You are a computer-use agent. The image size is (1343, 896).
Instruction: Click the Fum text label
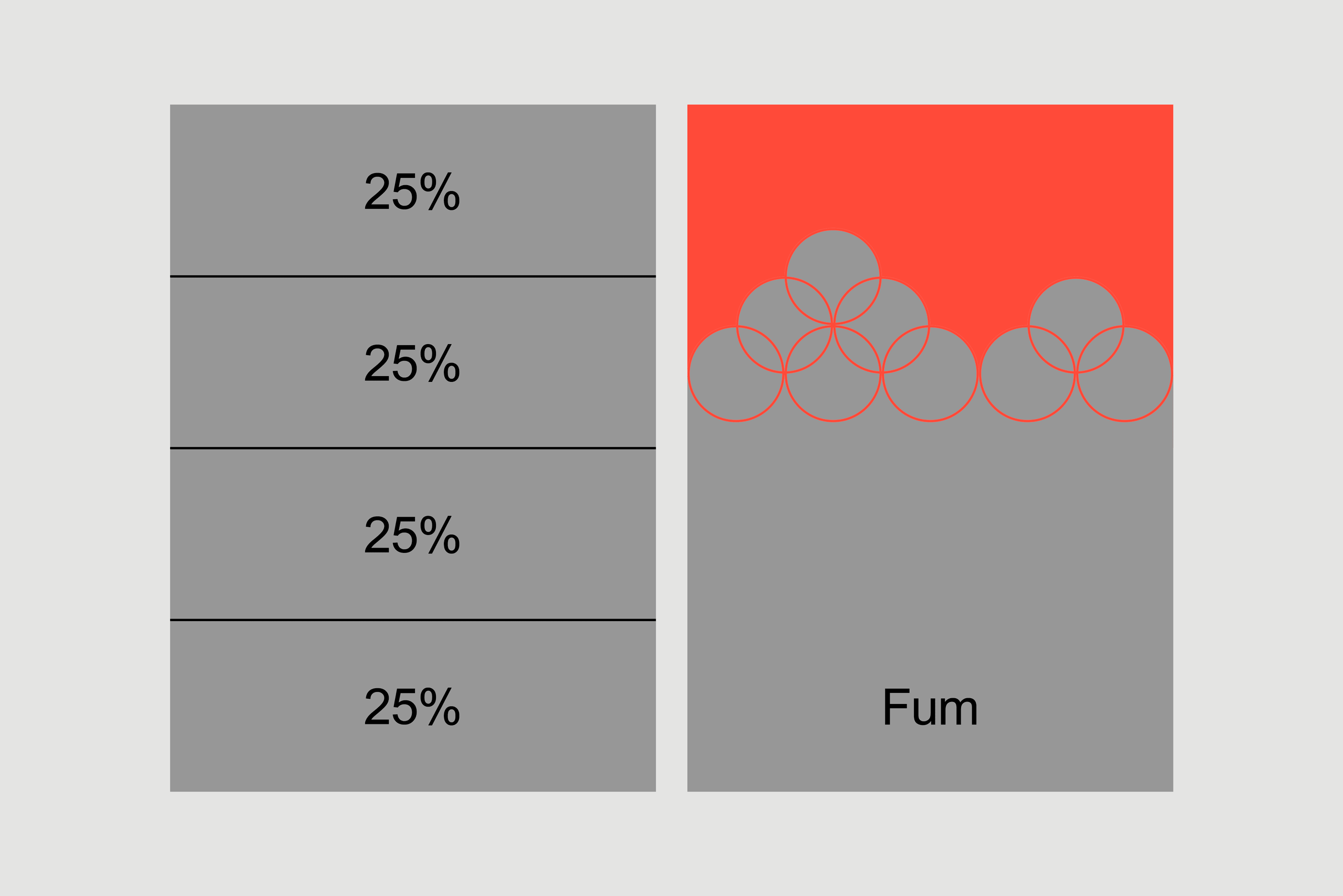click(x=930, y=708)
